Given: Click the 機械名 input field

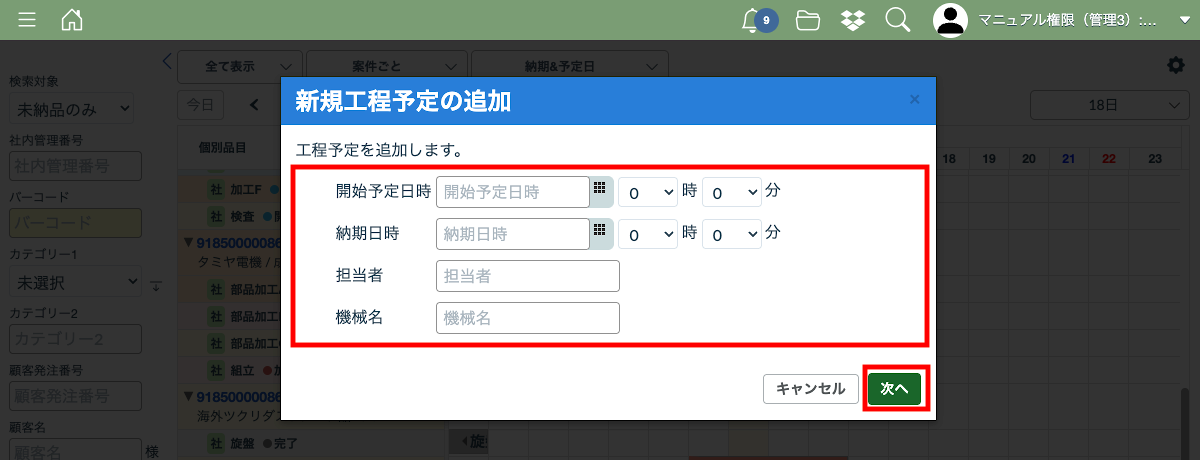Looking at the screenshot, I should coord(528,318).
